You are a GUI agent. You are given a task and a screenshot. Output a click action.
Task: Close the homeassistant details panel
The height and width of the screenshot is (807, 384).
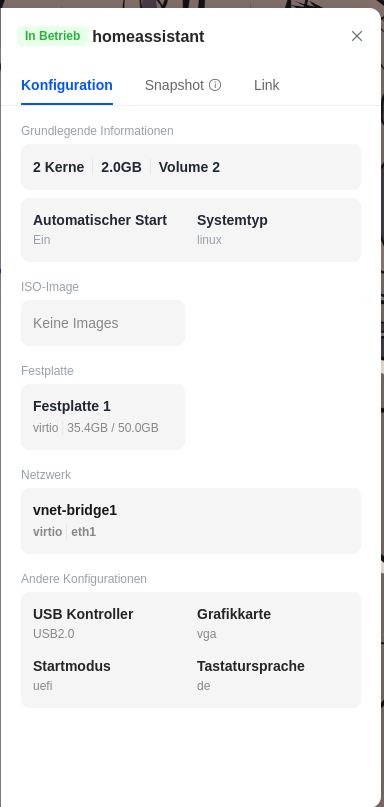pos(357,36)
